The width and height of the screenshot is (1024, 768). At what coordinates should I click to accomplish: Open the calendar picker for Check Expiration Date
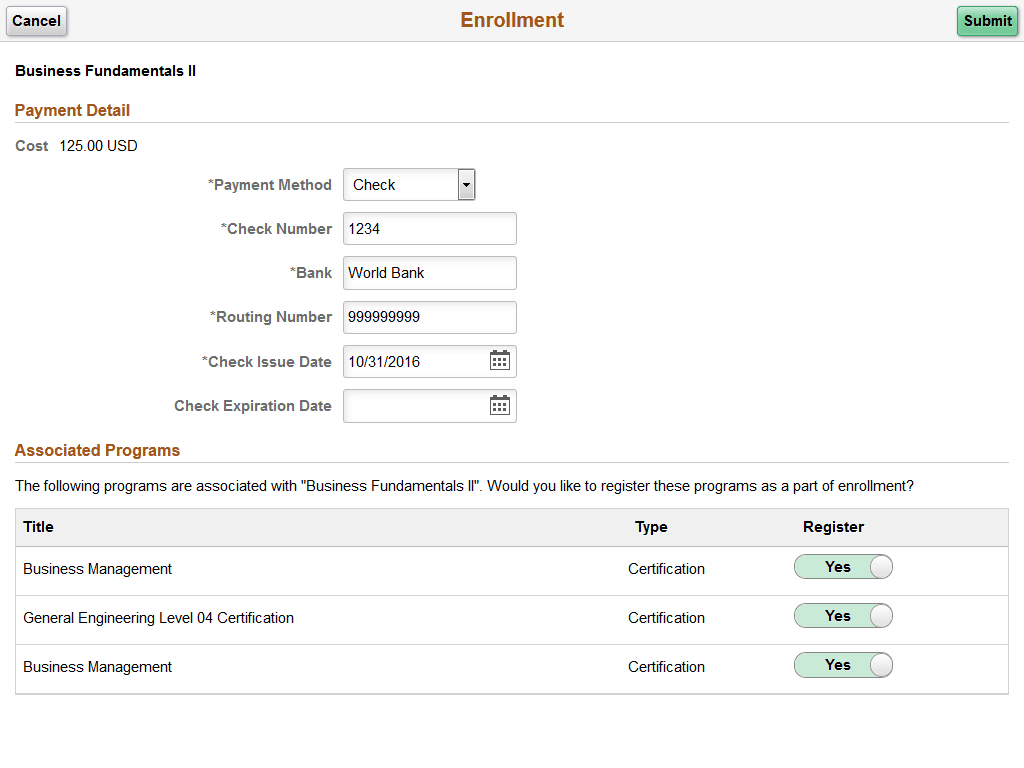tap(499, 406)
